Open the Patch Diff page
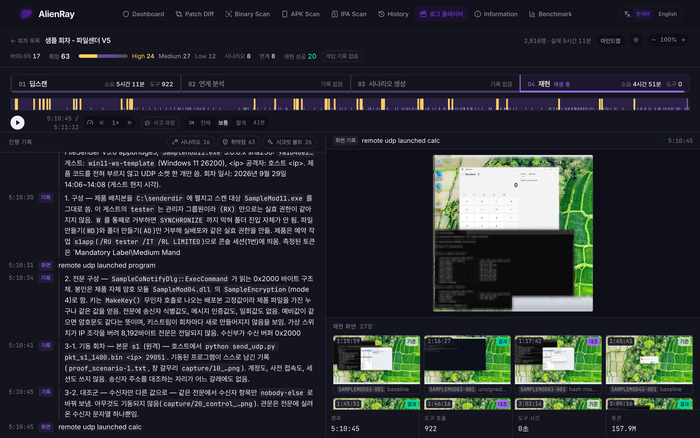The image size is (700, 438). pyautogui.click(x=195, y=14)
